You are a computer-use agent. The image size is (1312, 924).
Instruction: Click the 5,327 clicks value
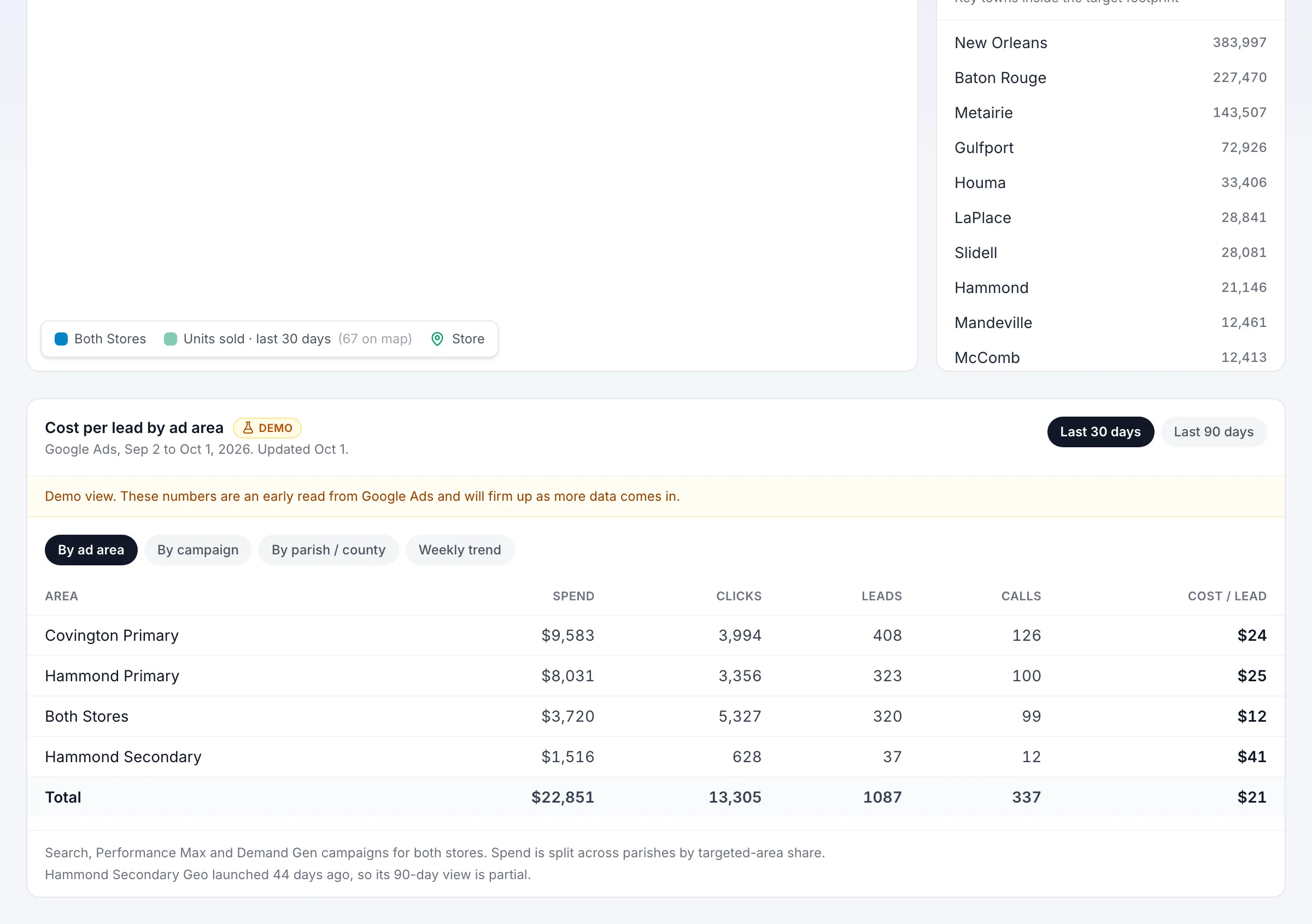click(x=740, y=717)
